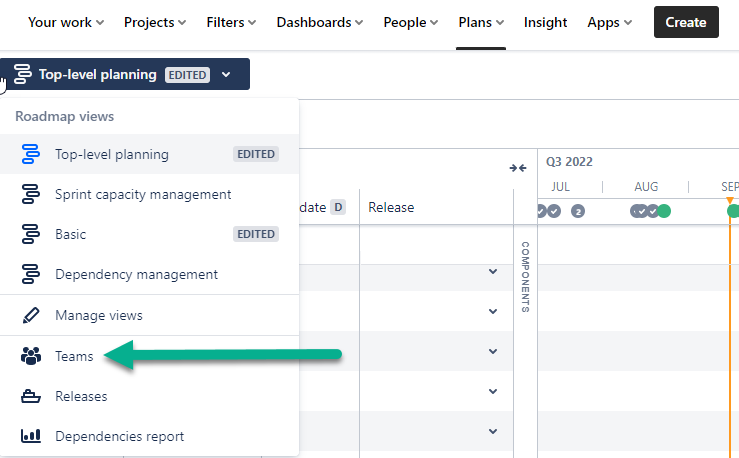
Task: Open the Teams people icon entry
Action: [30, 356]
